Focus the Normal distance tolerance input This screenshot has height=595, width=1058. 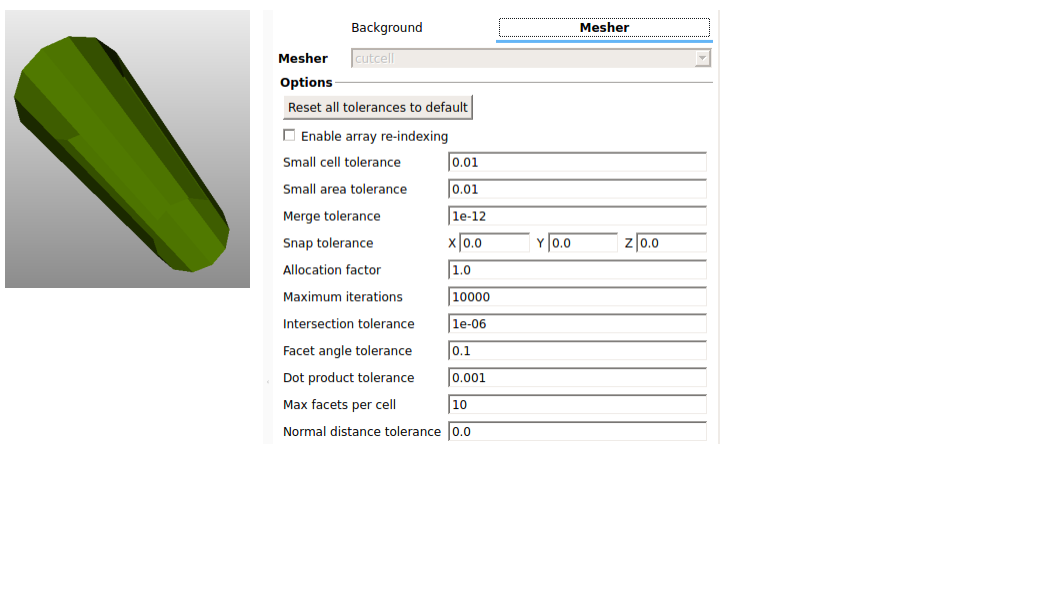[577, 432]
